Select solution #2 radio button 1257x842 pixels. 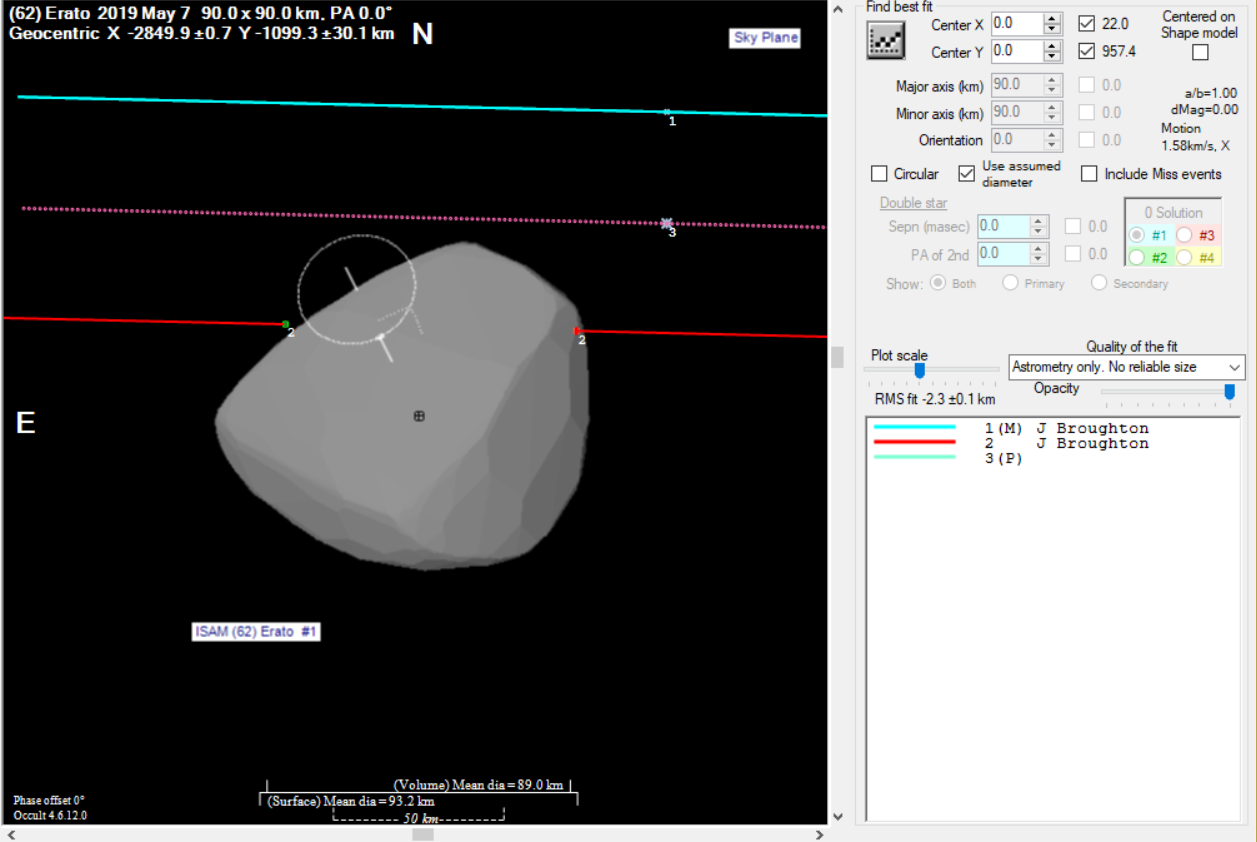tap(1137, 257)
